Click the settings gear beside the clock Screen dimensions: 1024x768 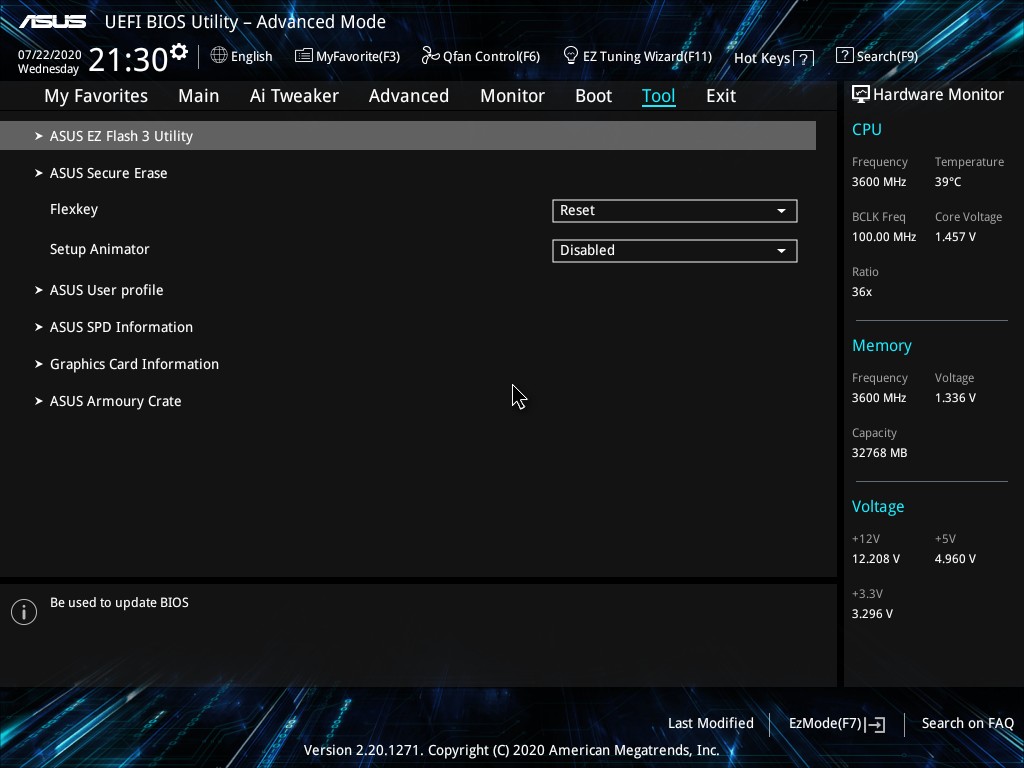(x=179, y=52)
